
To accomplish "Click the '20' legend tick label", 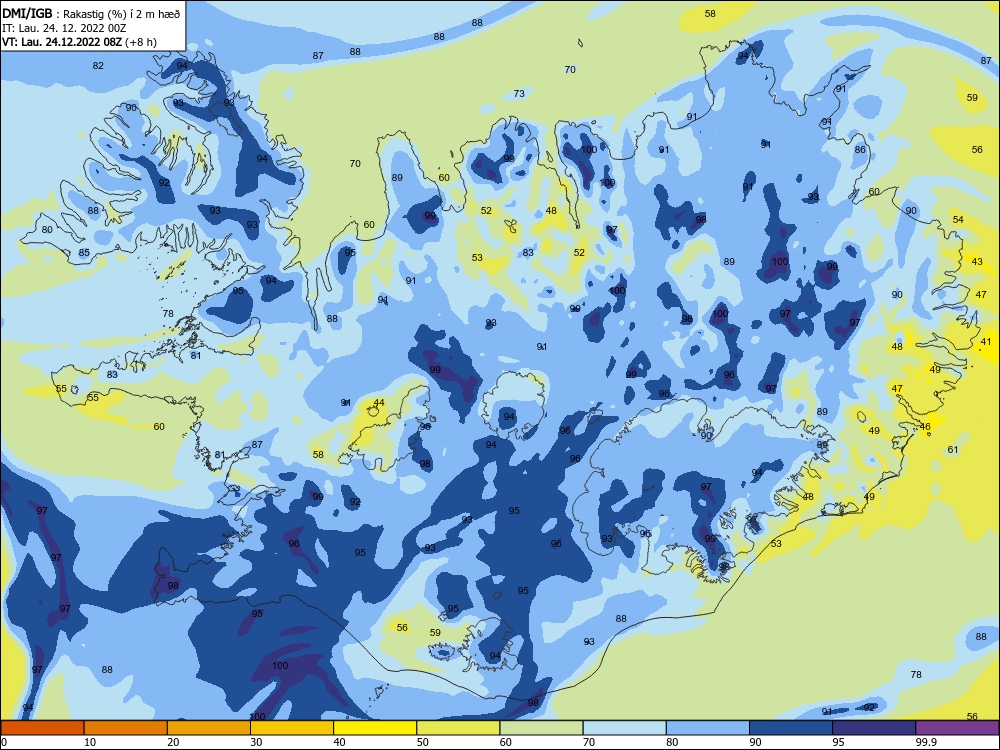I will click(x=173, y=742).
